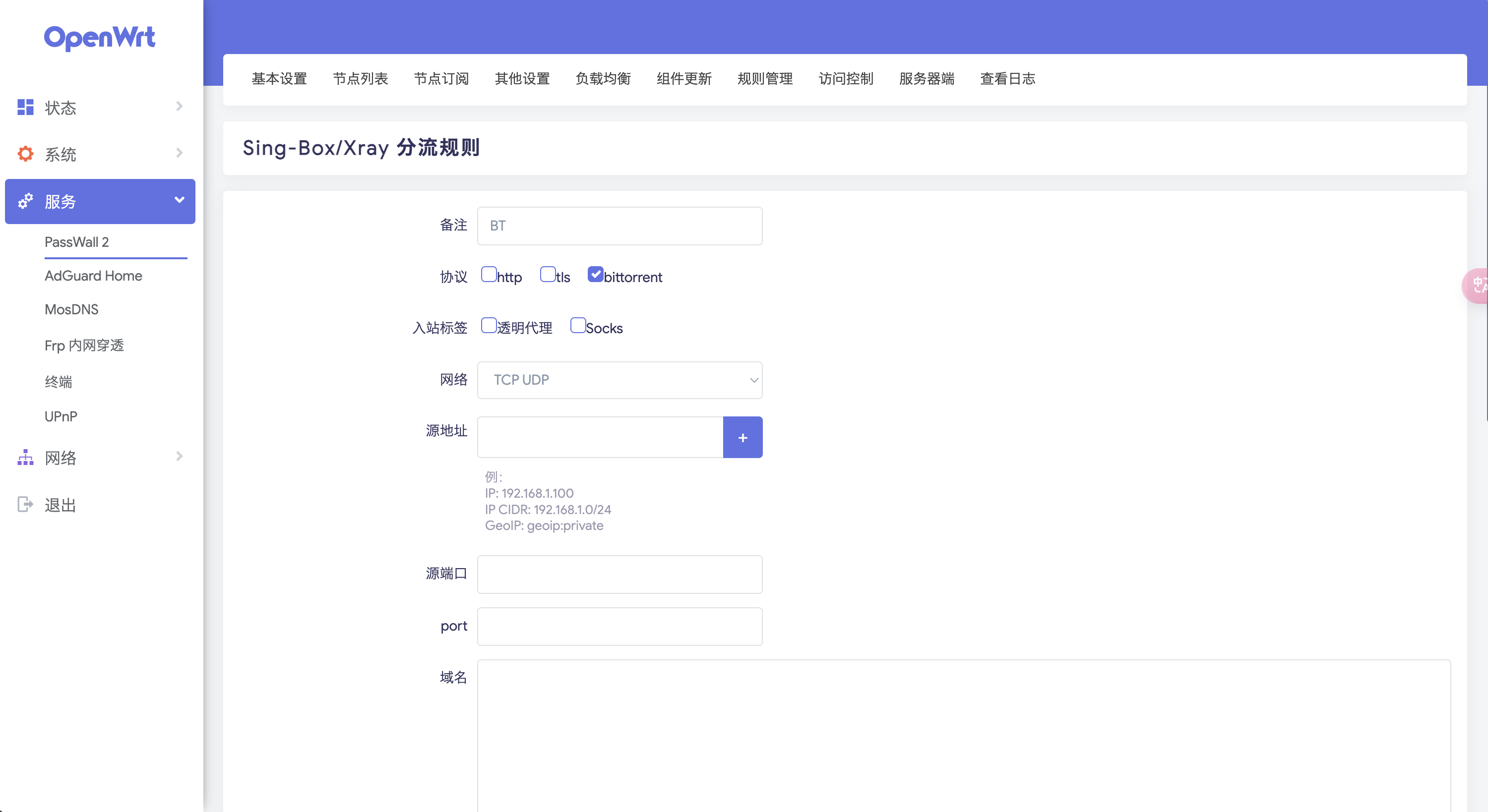Click the 备注 remark field containing BT

click(x=619, y=226)
